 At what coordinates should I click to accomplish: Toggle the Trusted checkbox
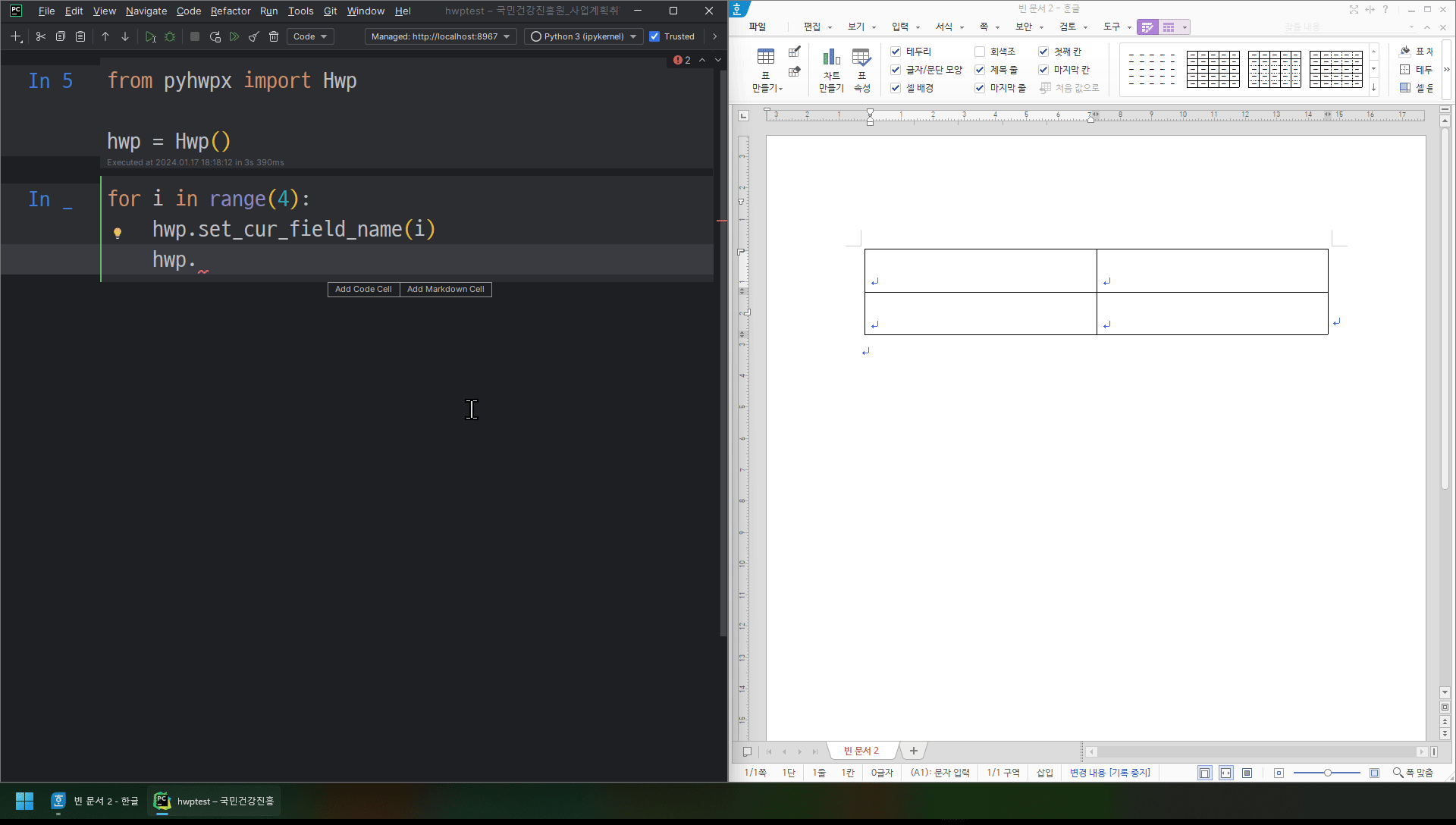click(x=654, y=36)
